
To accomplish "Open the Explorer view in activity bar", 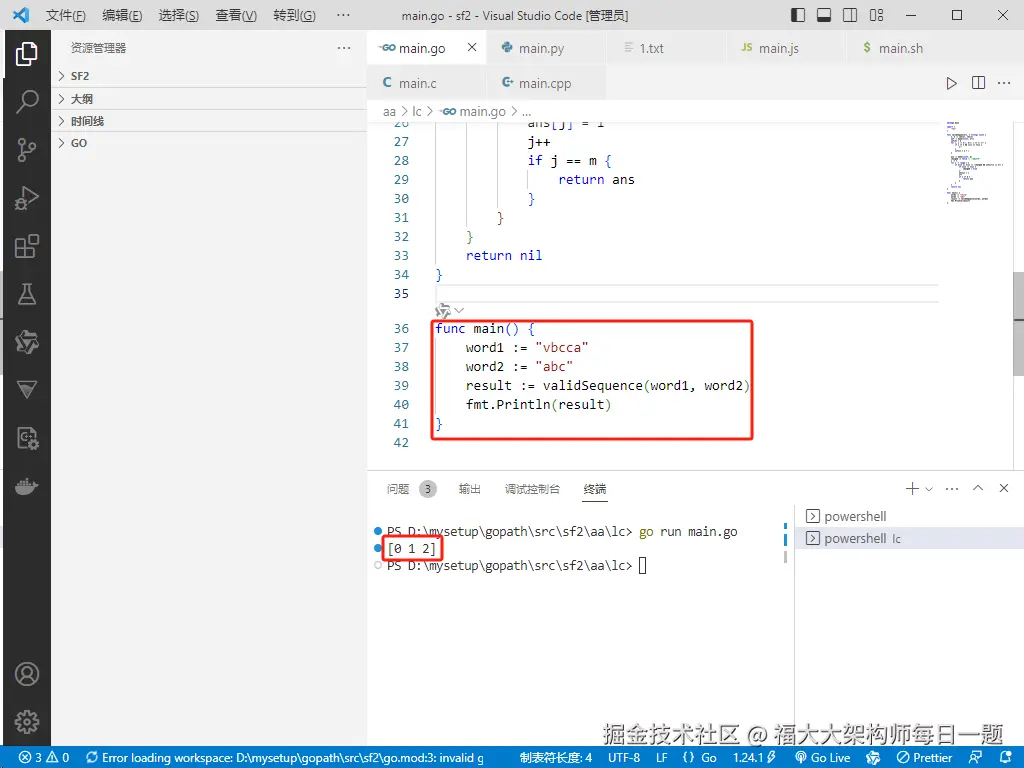I will 27,54.
